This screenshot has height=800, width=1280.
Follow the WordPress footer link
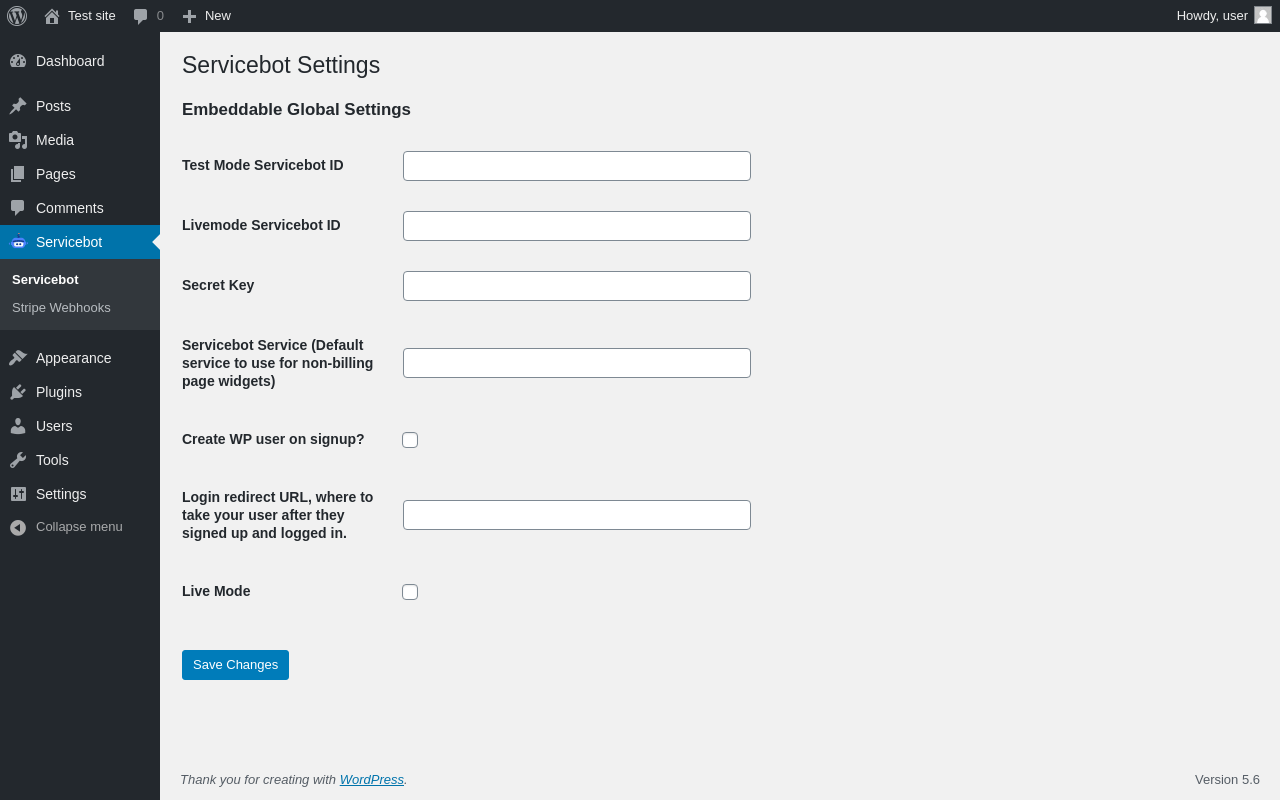pyautogui.click(x=371, y=780)
